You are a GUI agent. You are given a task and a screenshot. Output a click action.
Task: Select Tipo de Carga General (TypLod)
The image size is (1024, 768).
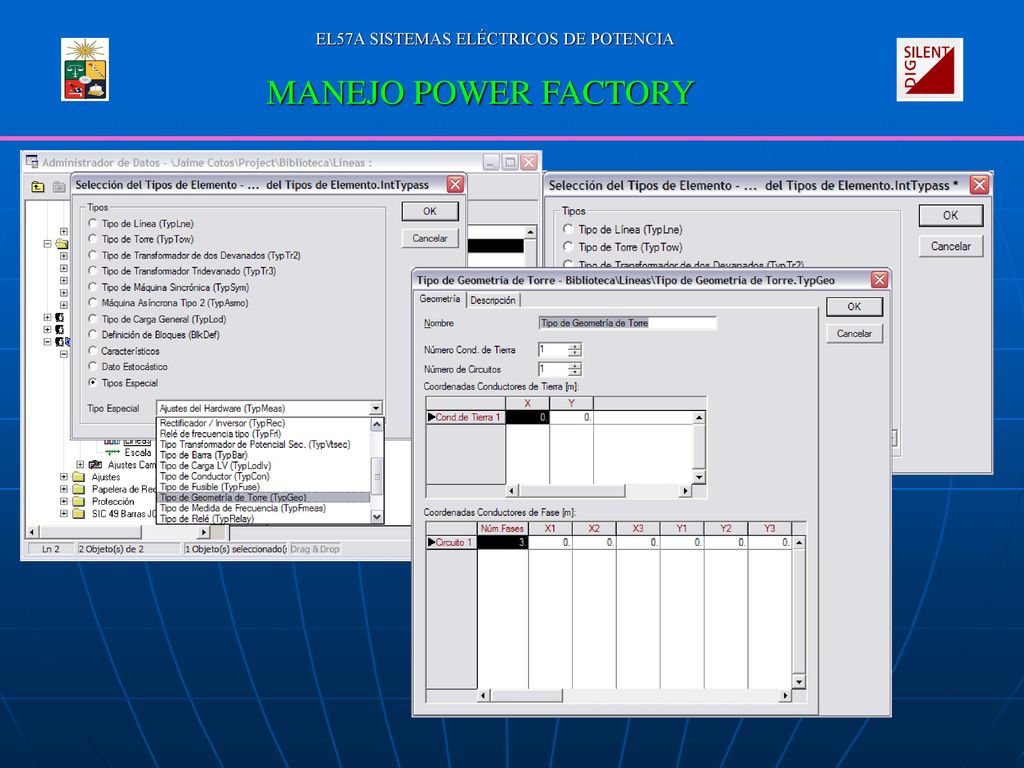click(x=93, y=319)
